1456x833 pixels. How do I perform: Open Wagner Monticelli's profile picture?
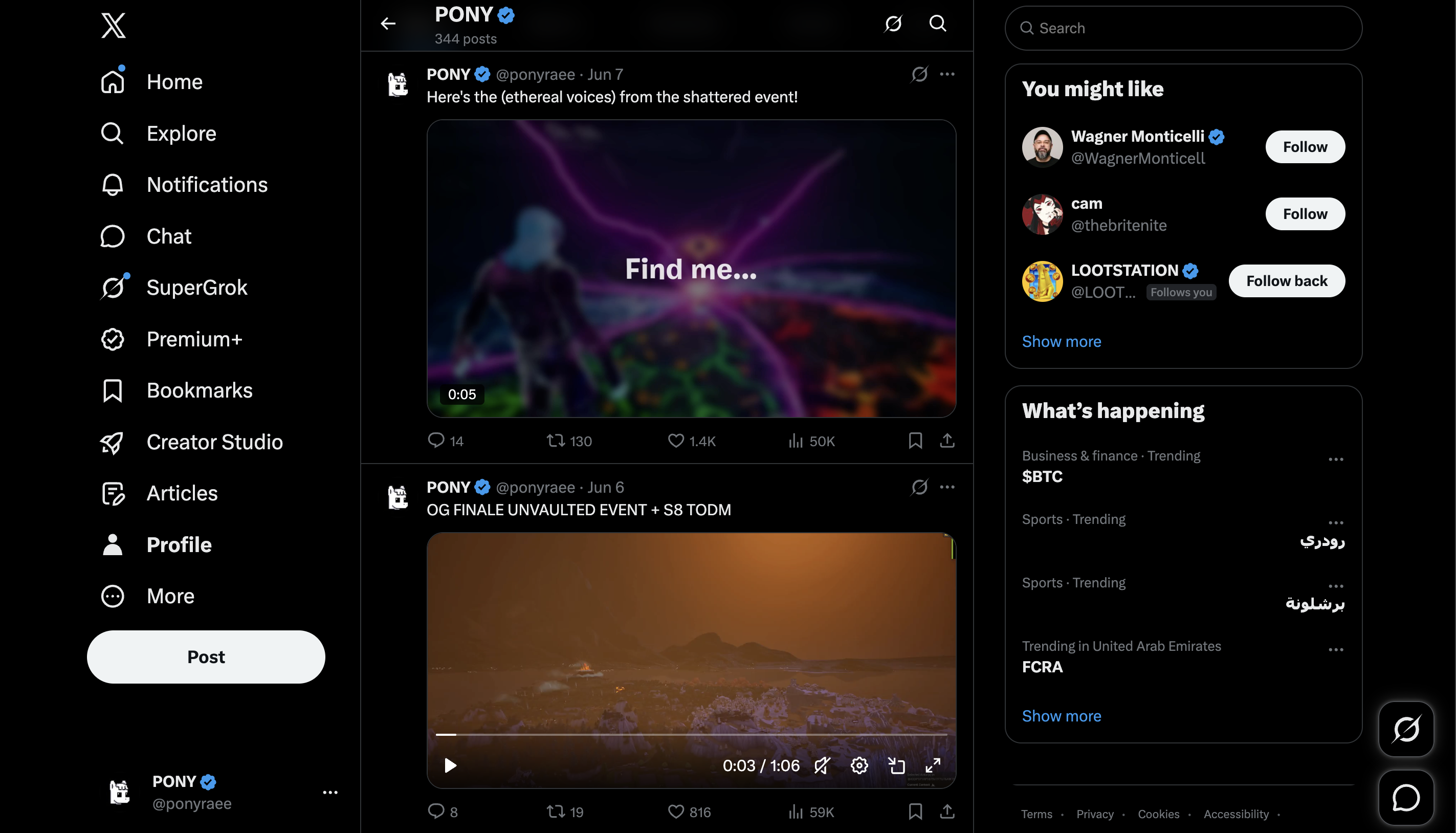(x=1042, y=147)
